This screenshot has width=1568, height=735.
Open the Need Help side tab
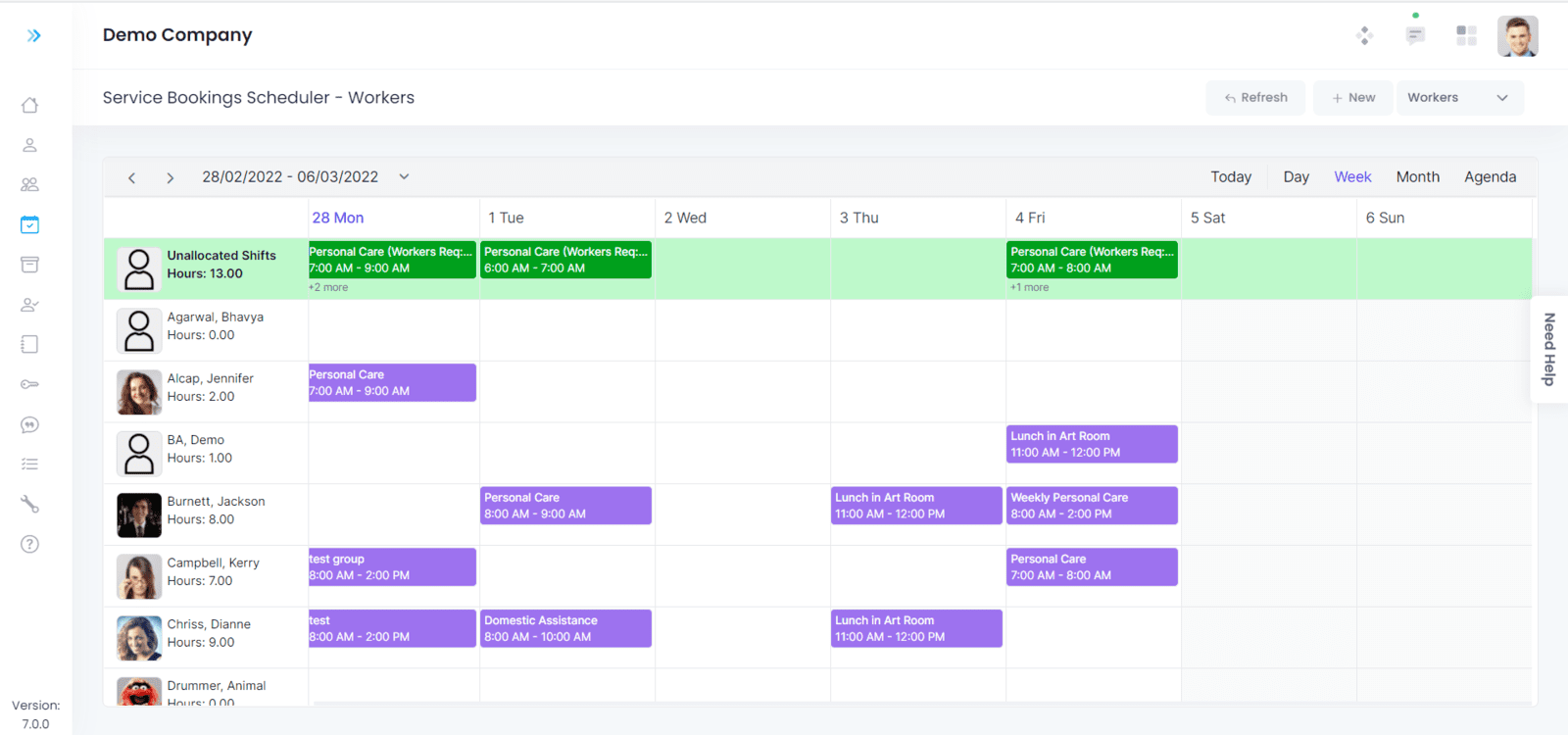(1548, 349)
